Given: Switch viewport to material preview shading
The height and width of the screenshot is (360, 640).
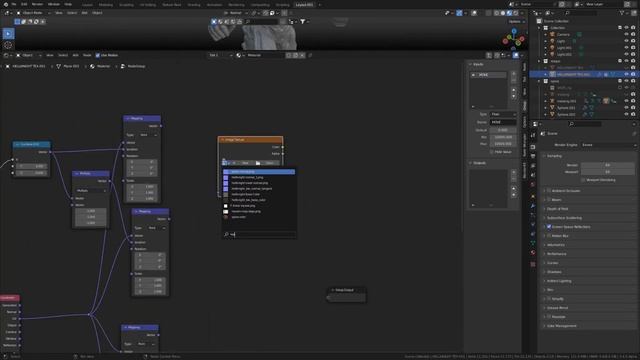Looking at the screenshot, I should coord(509,13).
